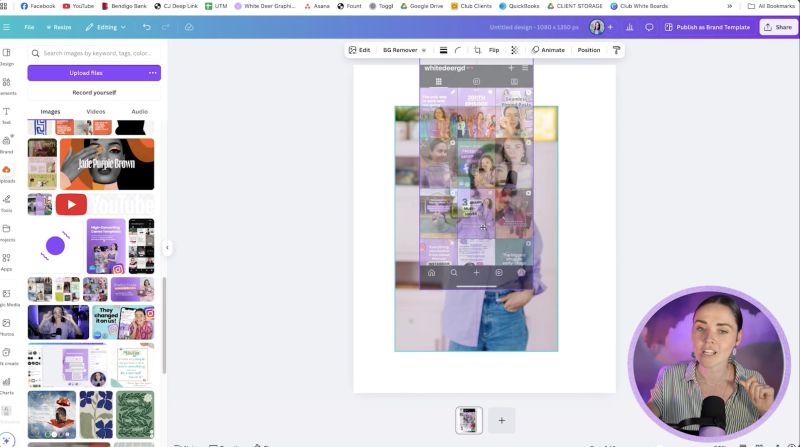Image resolution: width=800 pixels, height=447 pixels.
Task: Select the purple circle graphic upload
Action: [x=55, y=246]
